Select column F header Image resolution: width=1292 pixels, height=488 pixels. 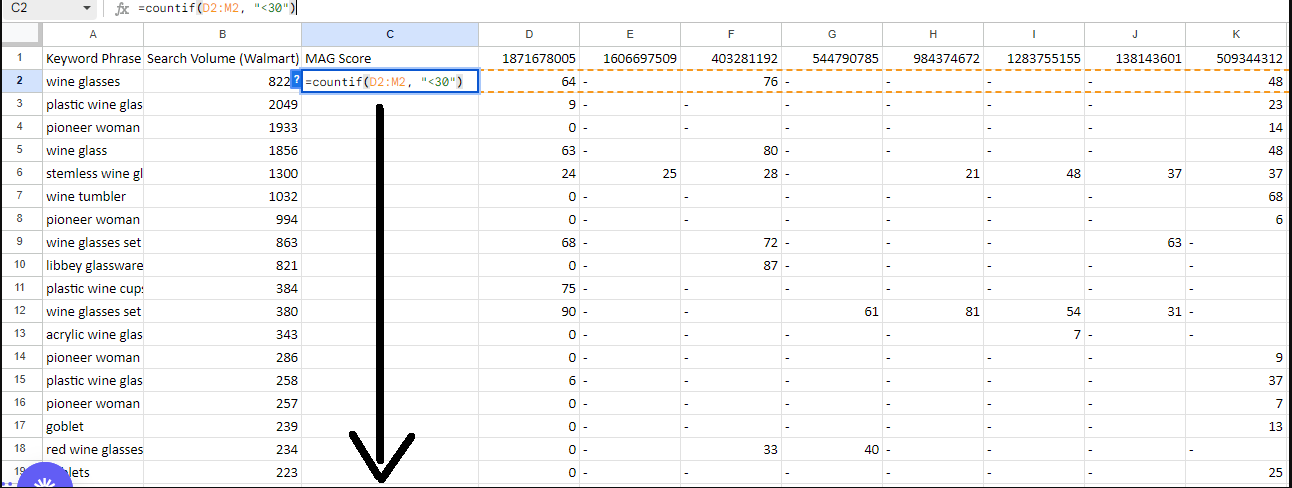click(x=731, y=34)
